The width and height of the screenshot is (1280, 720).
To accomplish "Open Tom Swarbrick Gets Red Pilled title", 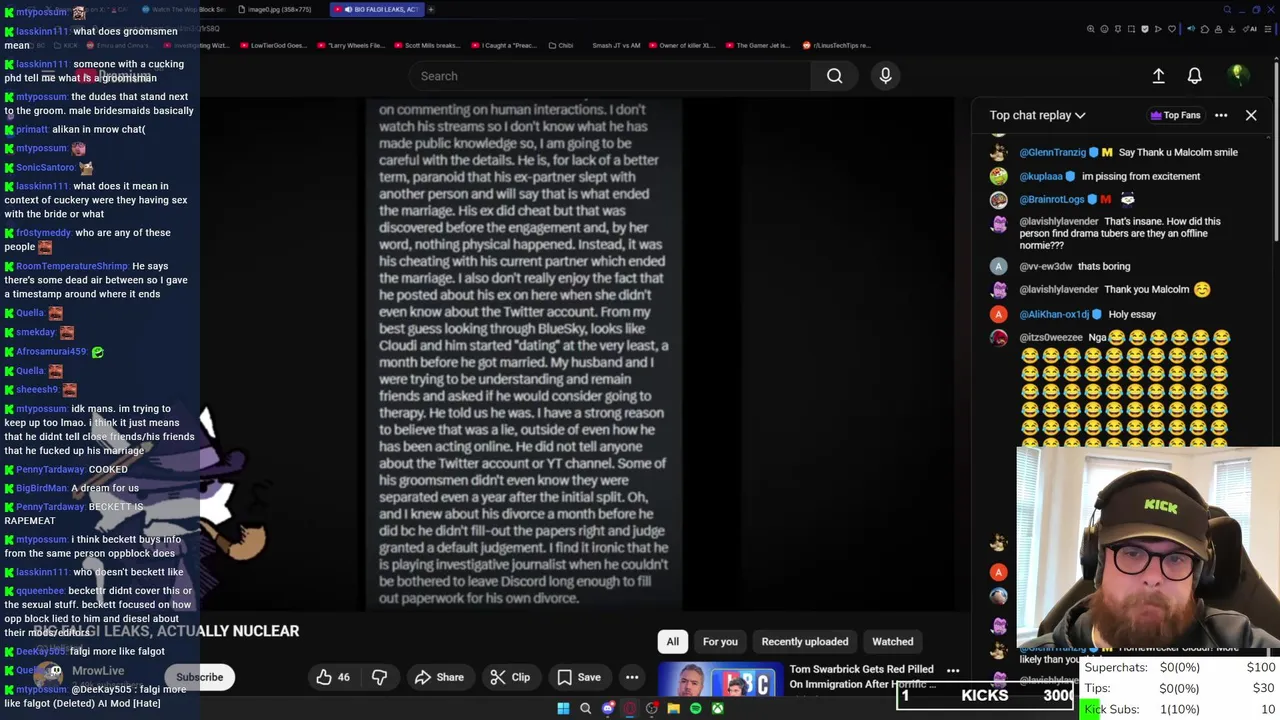I will tap(862, 676).
